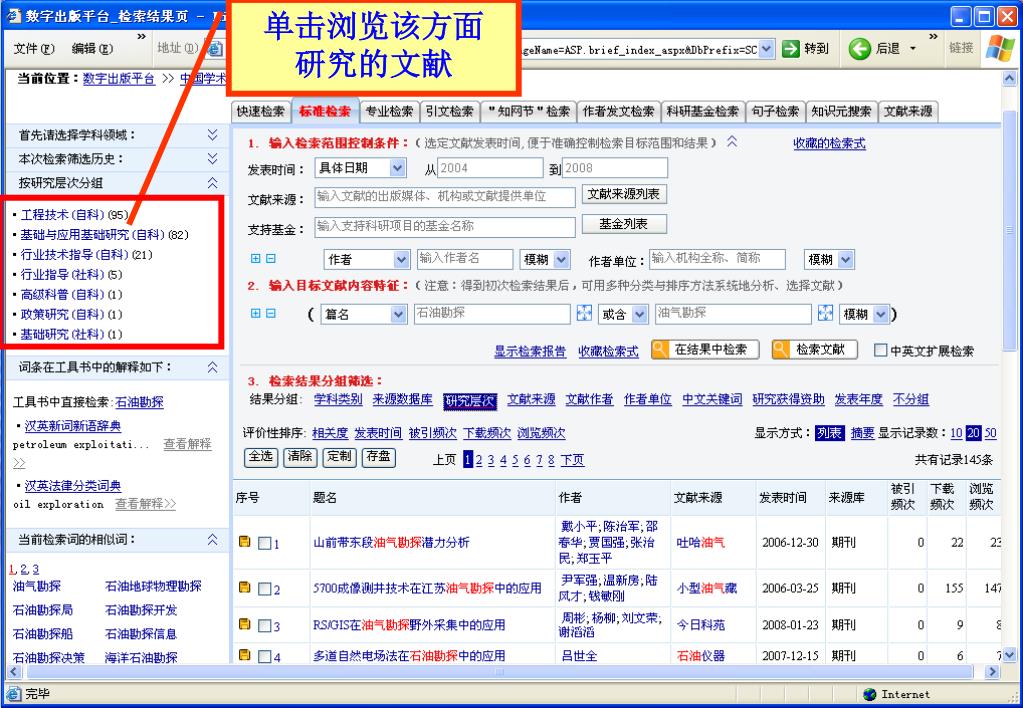Screen dimensions: 1023x708
Task: Click the yellow document icon in row 3
Action: [x=245, y=624]
